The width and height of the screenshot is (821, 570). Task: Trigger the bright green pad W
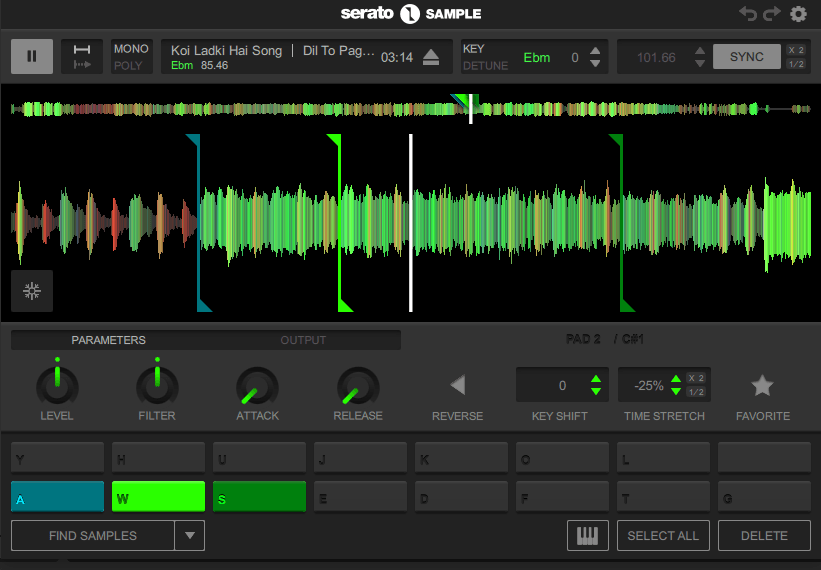coord(159,497)
